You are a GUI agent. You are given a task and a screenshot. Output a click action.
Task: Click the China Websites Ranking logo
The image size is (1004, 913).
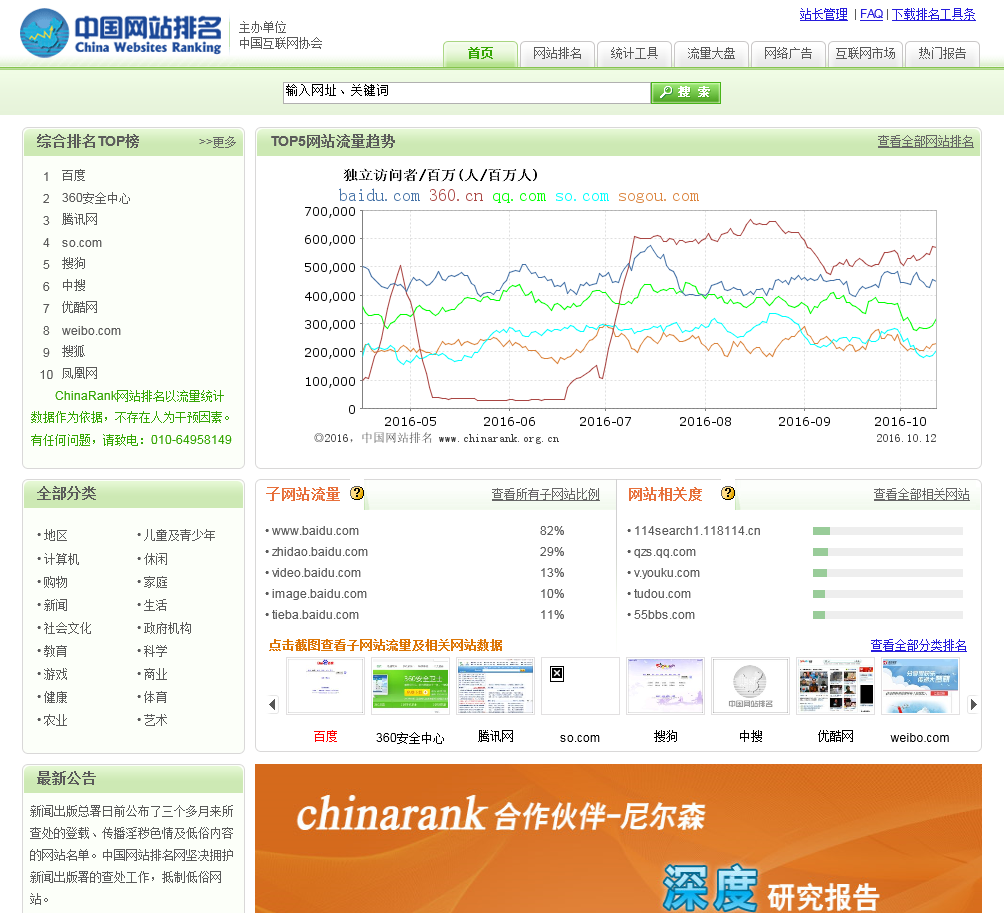(x=122, y=33)
